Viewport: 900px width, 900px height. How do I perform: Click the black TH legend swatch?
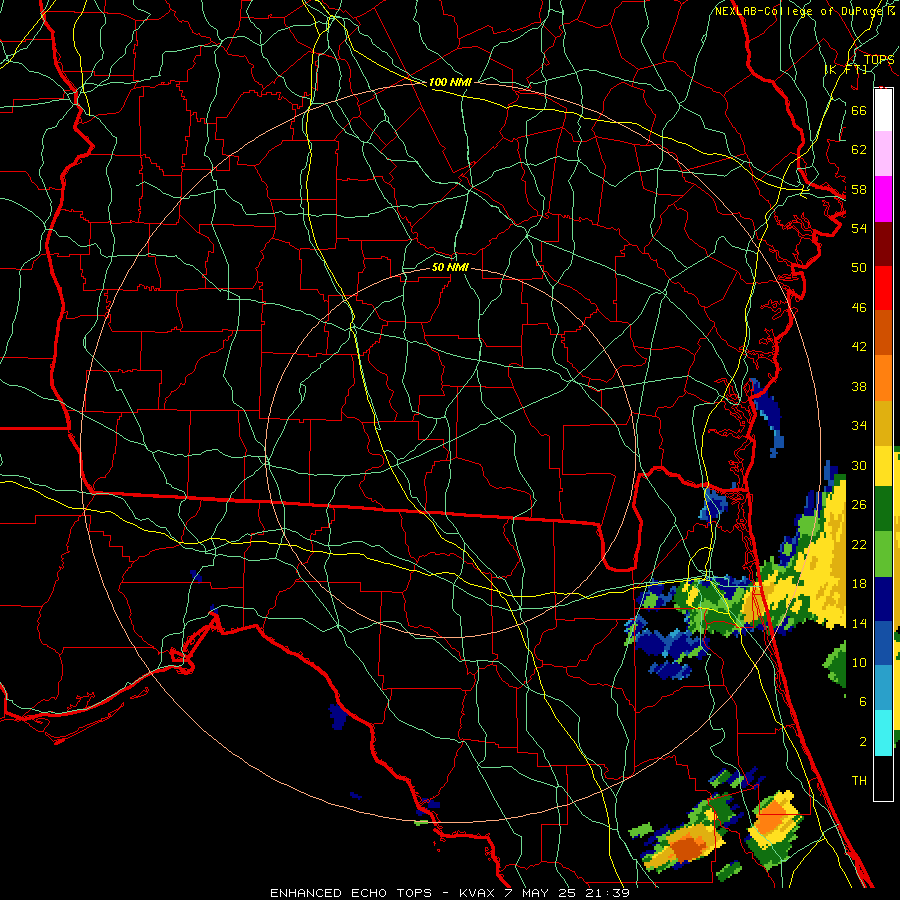[x=883, y=778]
